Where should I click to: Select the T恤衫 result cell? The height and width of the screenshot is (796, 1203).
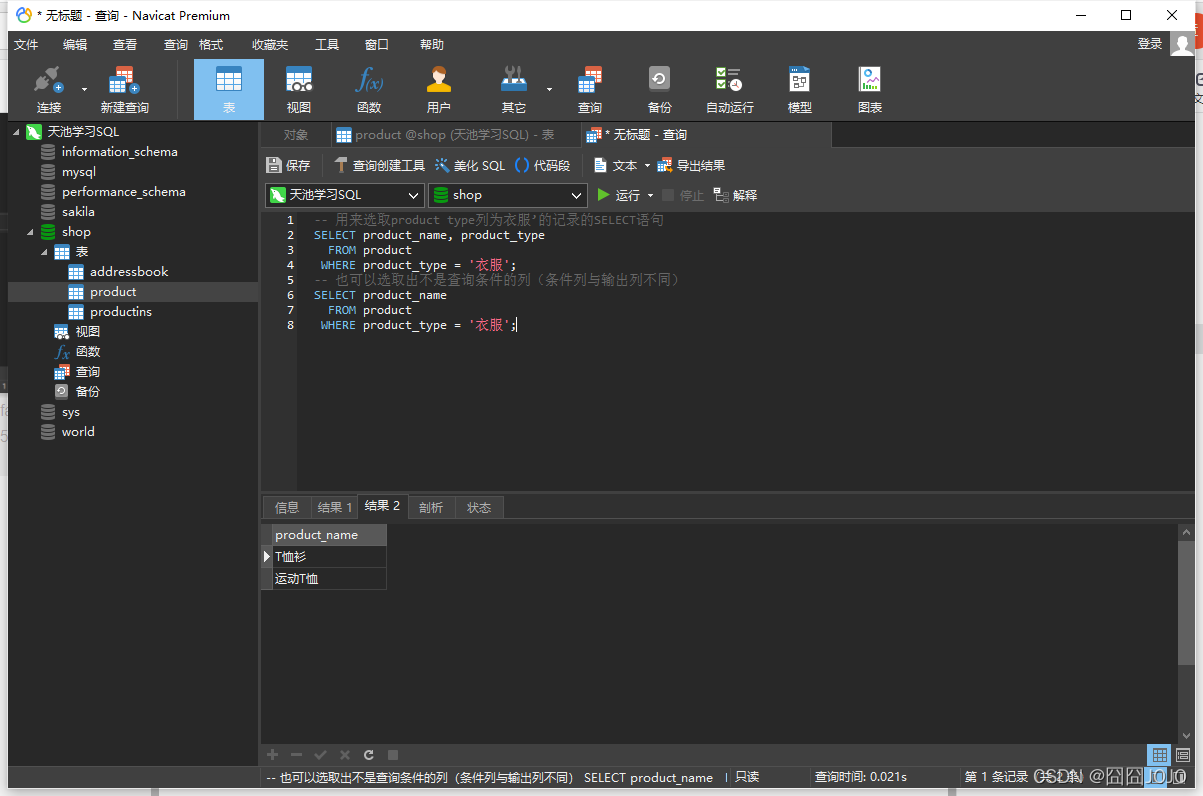329,557
